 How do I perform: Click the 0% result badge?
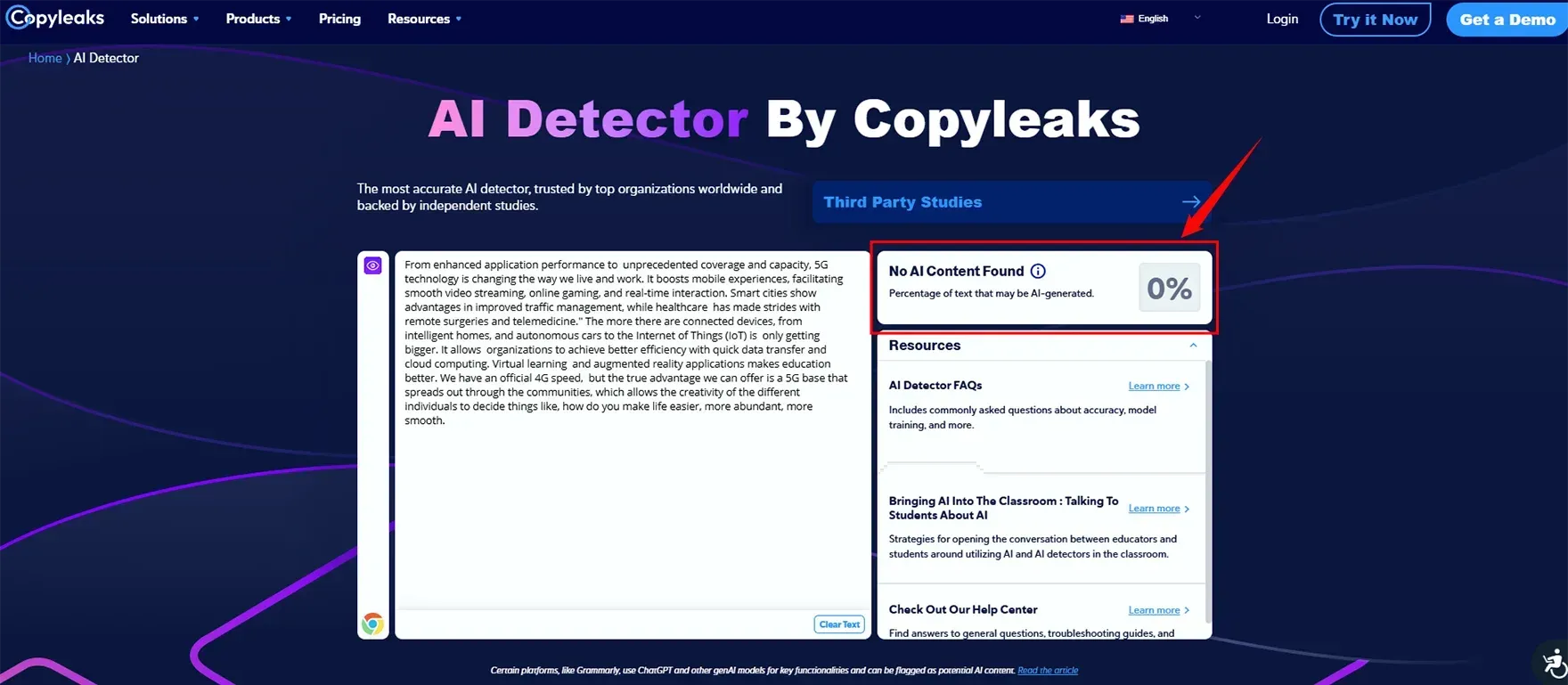(x=1169, y=288)
